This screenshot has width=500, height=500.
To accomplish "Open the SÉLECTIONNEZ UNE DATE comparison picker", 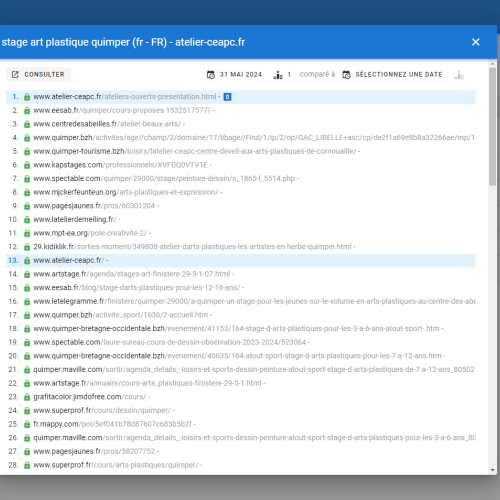I will pyautogui.click(x=399, y=74).
